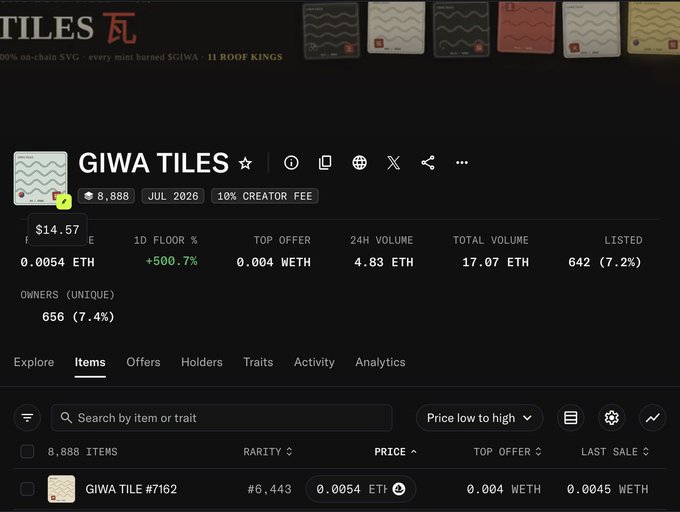Open the Offers tab
Screen dimensions: 680x512
point(143,362)
